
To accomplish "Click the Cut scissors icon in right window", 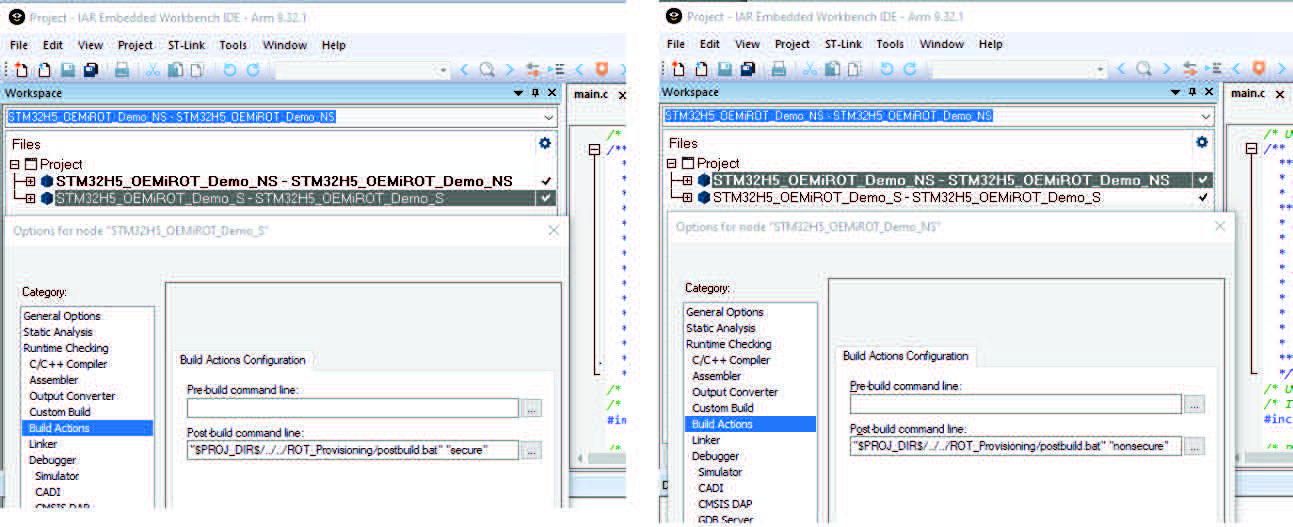I will [x=810, y=69].
